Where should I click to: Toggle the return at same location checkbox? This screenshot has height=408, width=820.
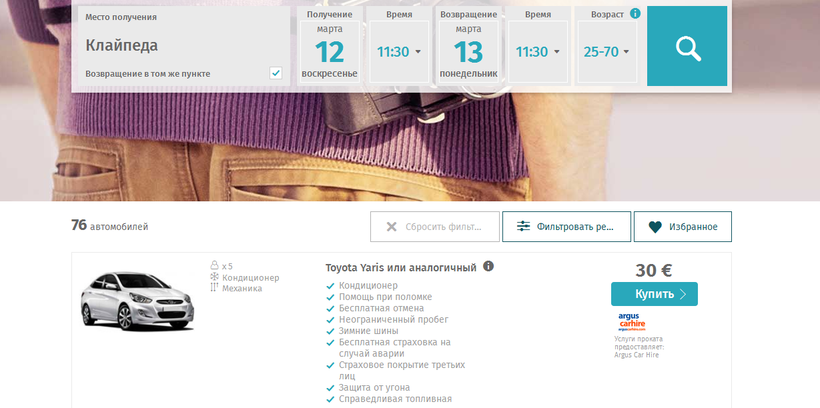[x=276, y=73]
